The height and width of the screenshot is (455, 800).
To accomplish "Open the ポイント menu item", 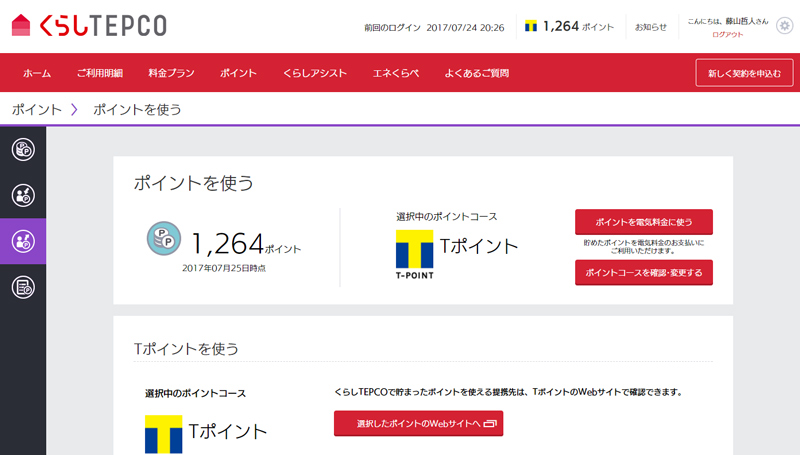I will [x=238, y=73].
